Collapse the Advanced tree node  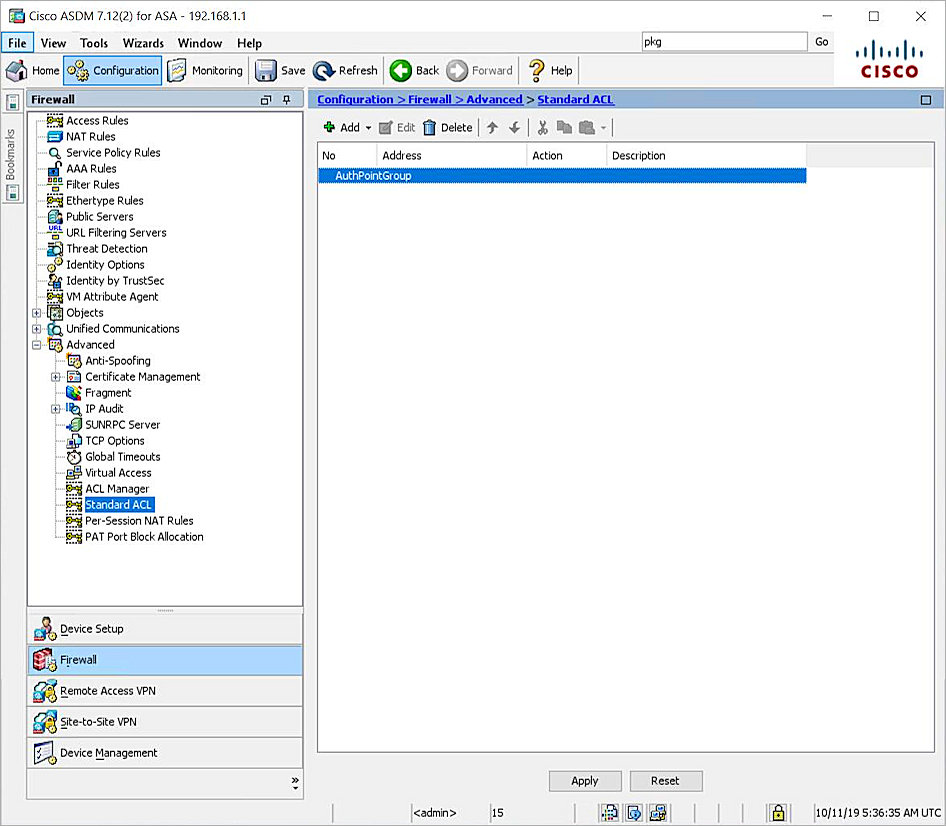[x=36, y=344]
